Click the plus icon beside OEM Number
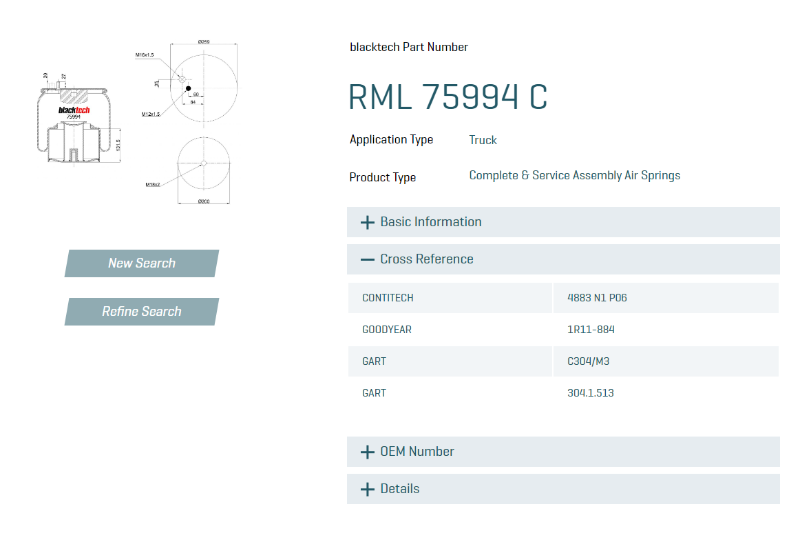Image resolution: width=800 pixels, height=540 pixels. pyautogui.click(x=367, y=452)
